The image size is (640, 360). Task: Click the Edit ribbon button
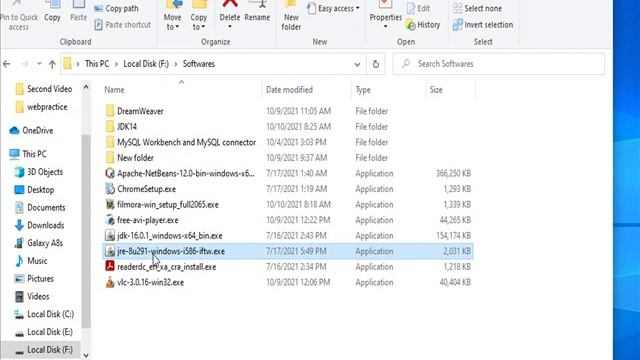(x=418, y=8)
